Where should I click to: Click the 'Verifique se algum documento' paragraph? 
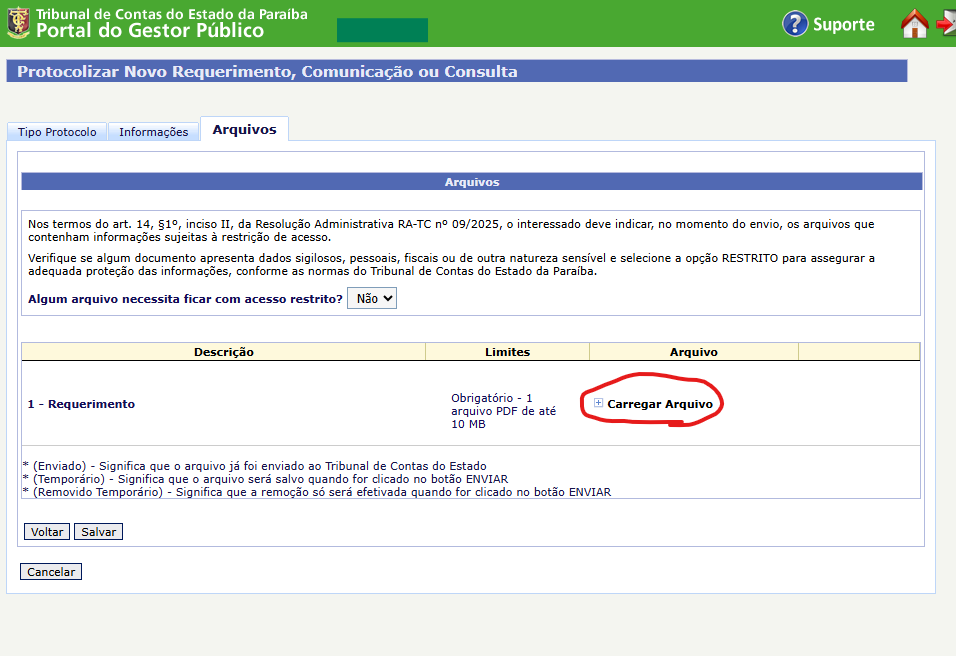tap(451, 265)
